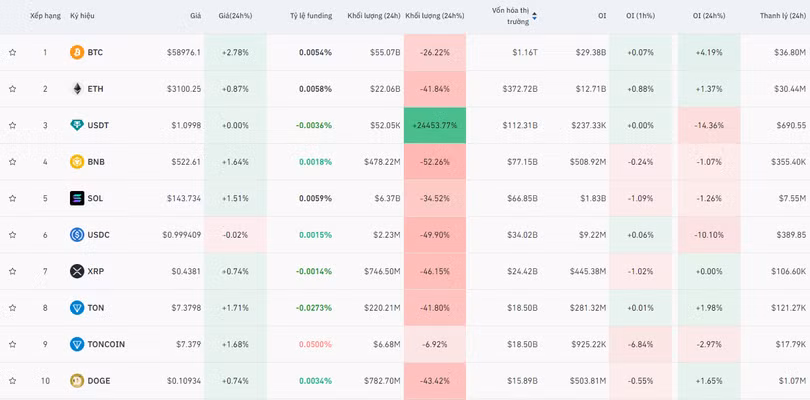Click the Dogecoin DOGE icon
The image size is (810, 400).
pyautogui.click(x=77, y=381)
